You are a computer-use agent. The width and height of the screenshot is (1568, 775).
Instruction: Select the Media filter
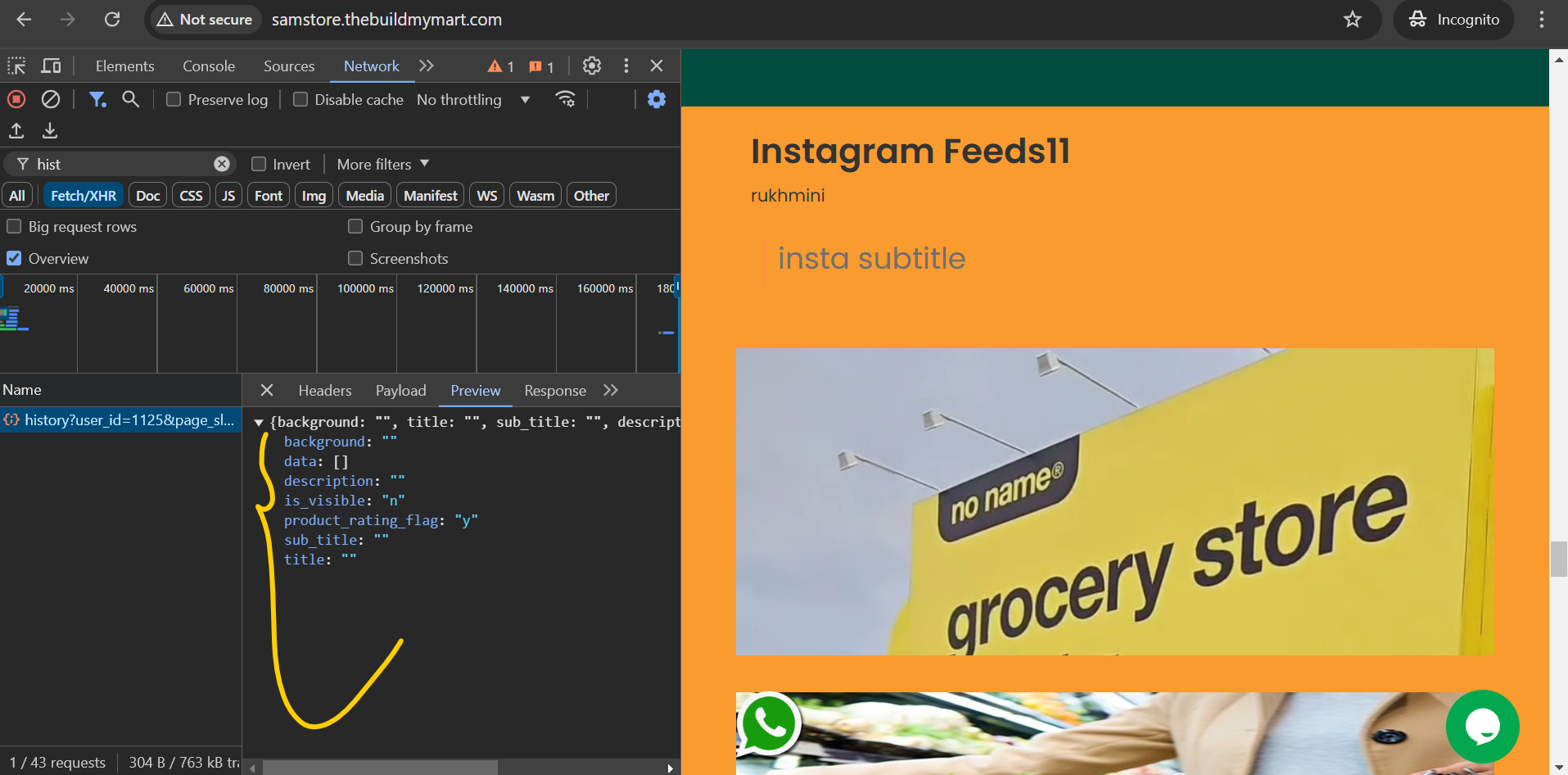365,195
